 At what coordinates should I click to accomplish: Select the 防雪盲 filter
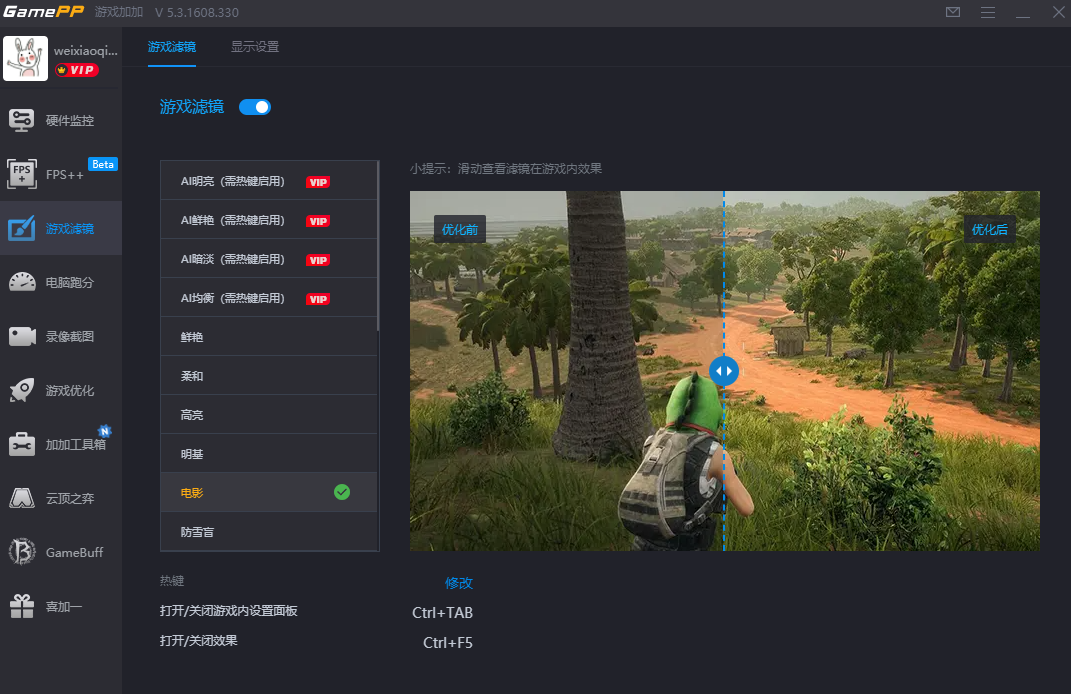pyautogui.click(x=268, y=531)
